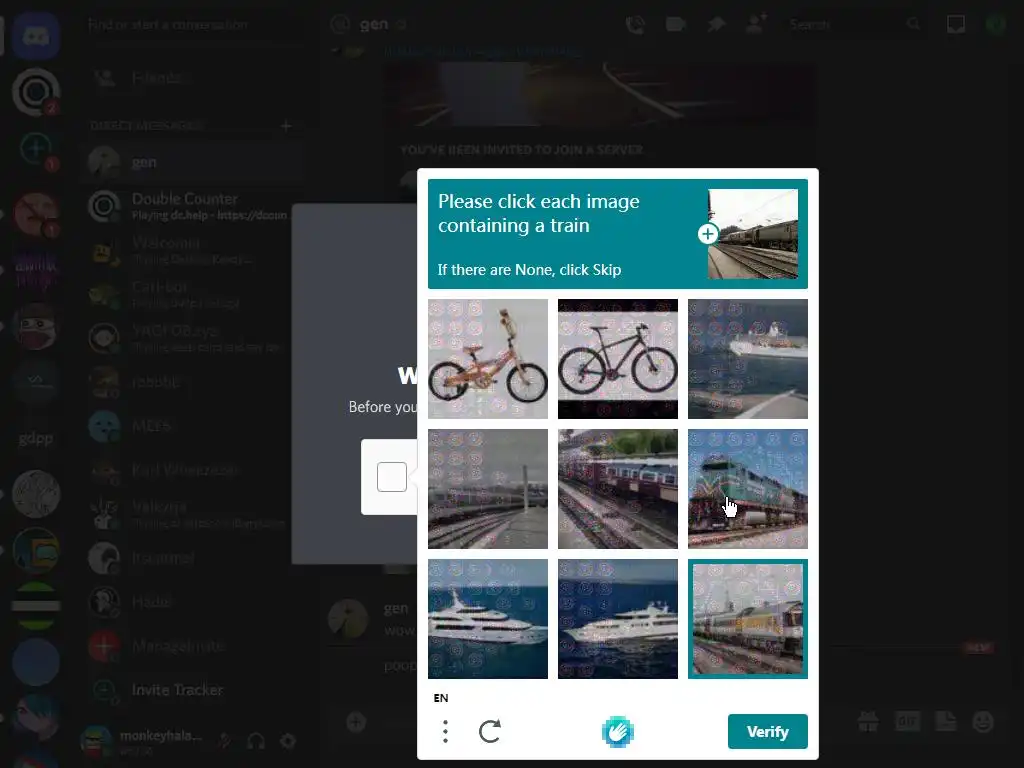Open the gift Nitro icon
Image resolution: width=1024 pixels, height=768 pixels.
click(x=868, y=722)
